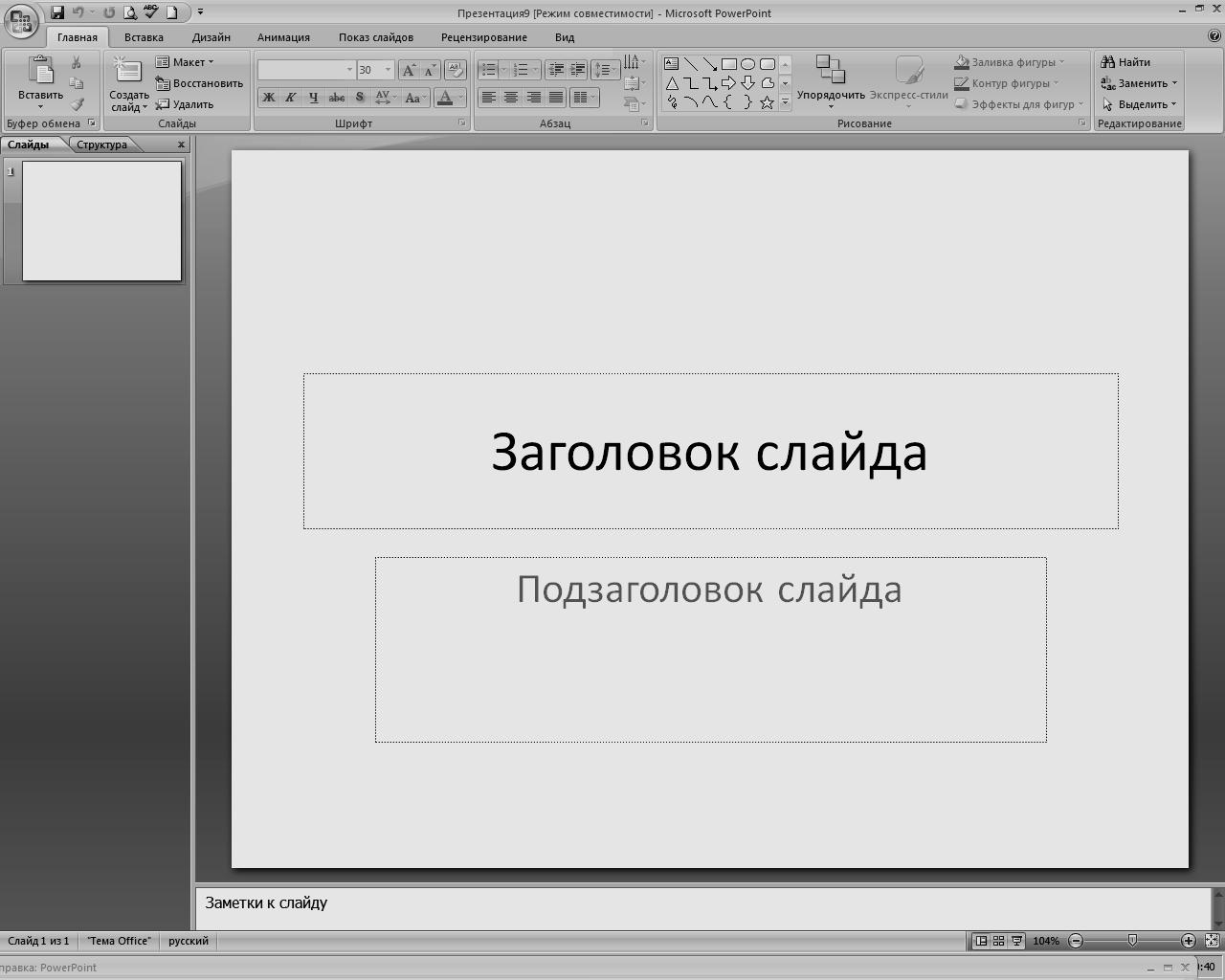Screen dimensions: 1225x980
Task: Clear all formatting with eraser icon
Action: [456, 70]
